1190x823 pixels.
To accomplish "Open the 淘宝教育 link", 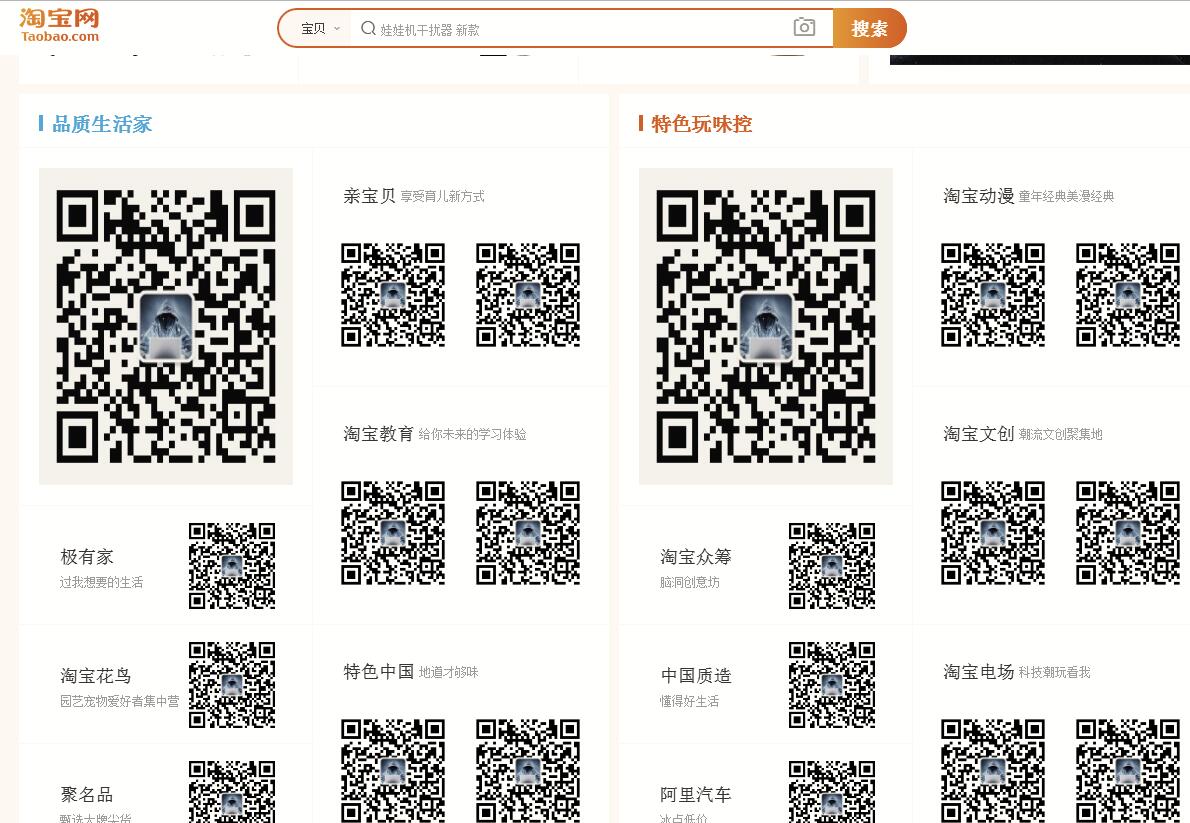I will 378,434.
